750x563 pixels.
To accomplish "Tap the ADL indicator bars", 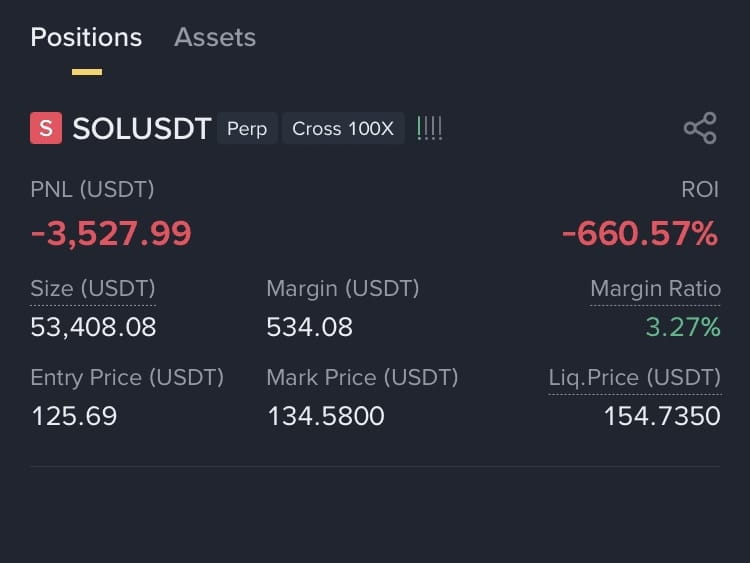I will pos(430,128).
